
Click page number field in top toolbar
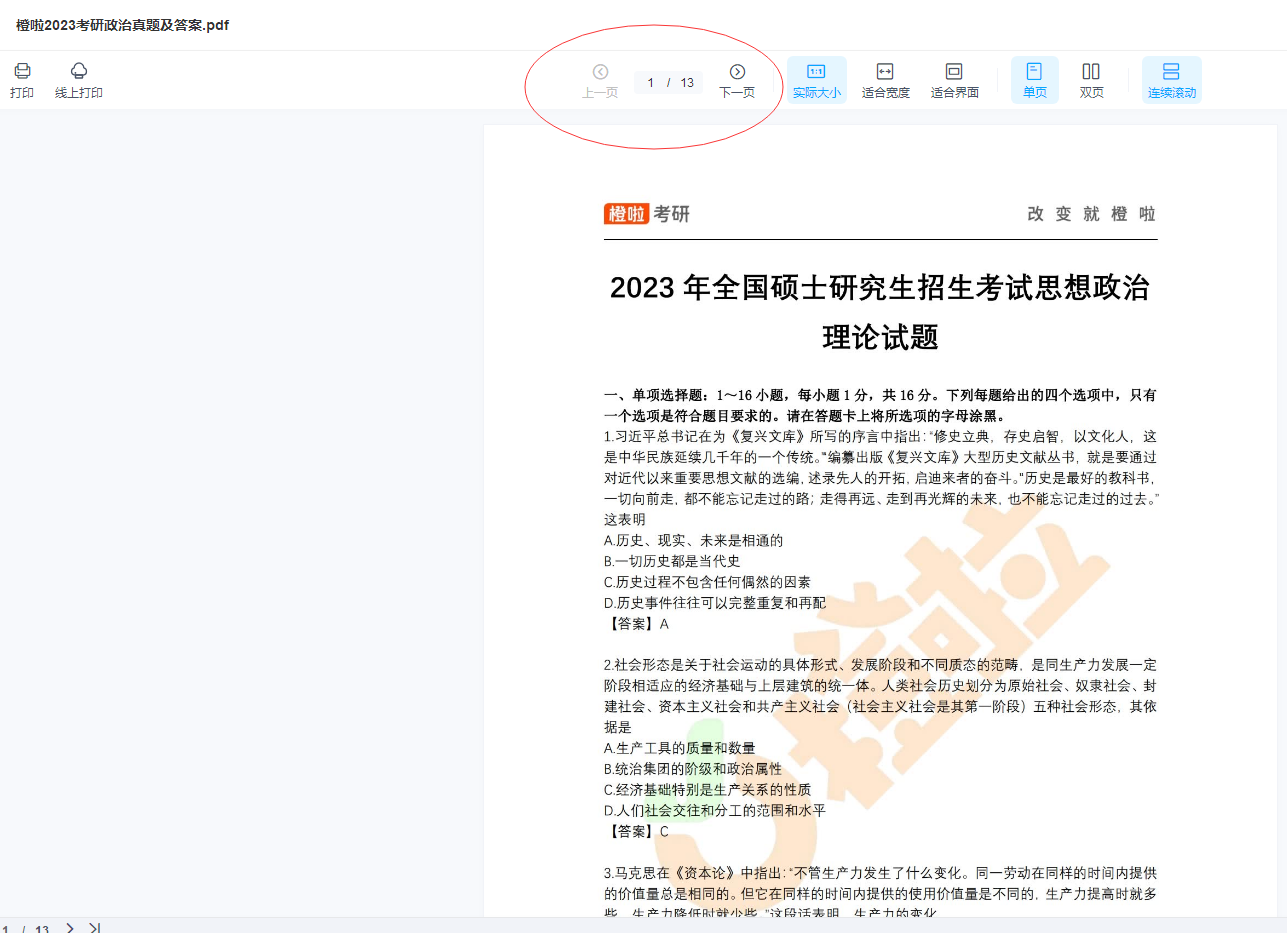[x=651, y=83]
